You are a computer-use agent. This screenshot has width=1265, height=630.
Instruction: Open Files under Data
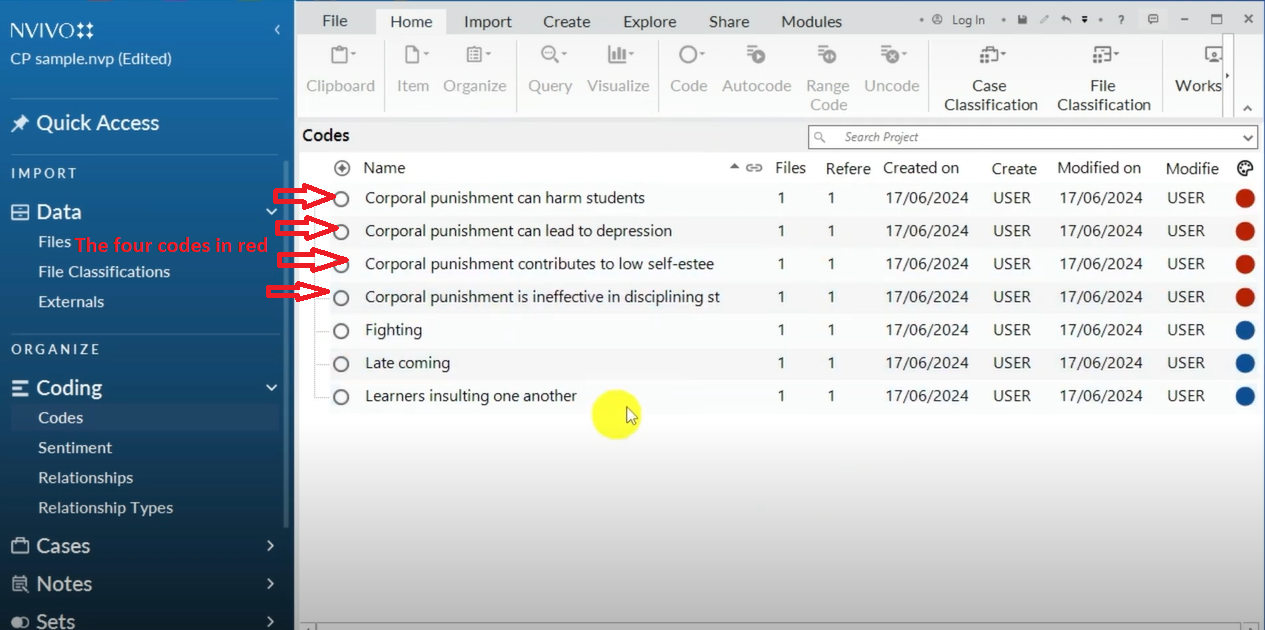(54, 242)
